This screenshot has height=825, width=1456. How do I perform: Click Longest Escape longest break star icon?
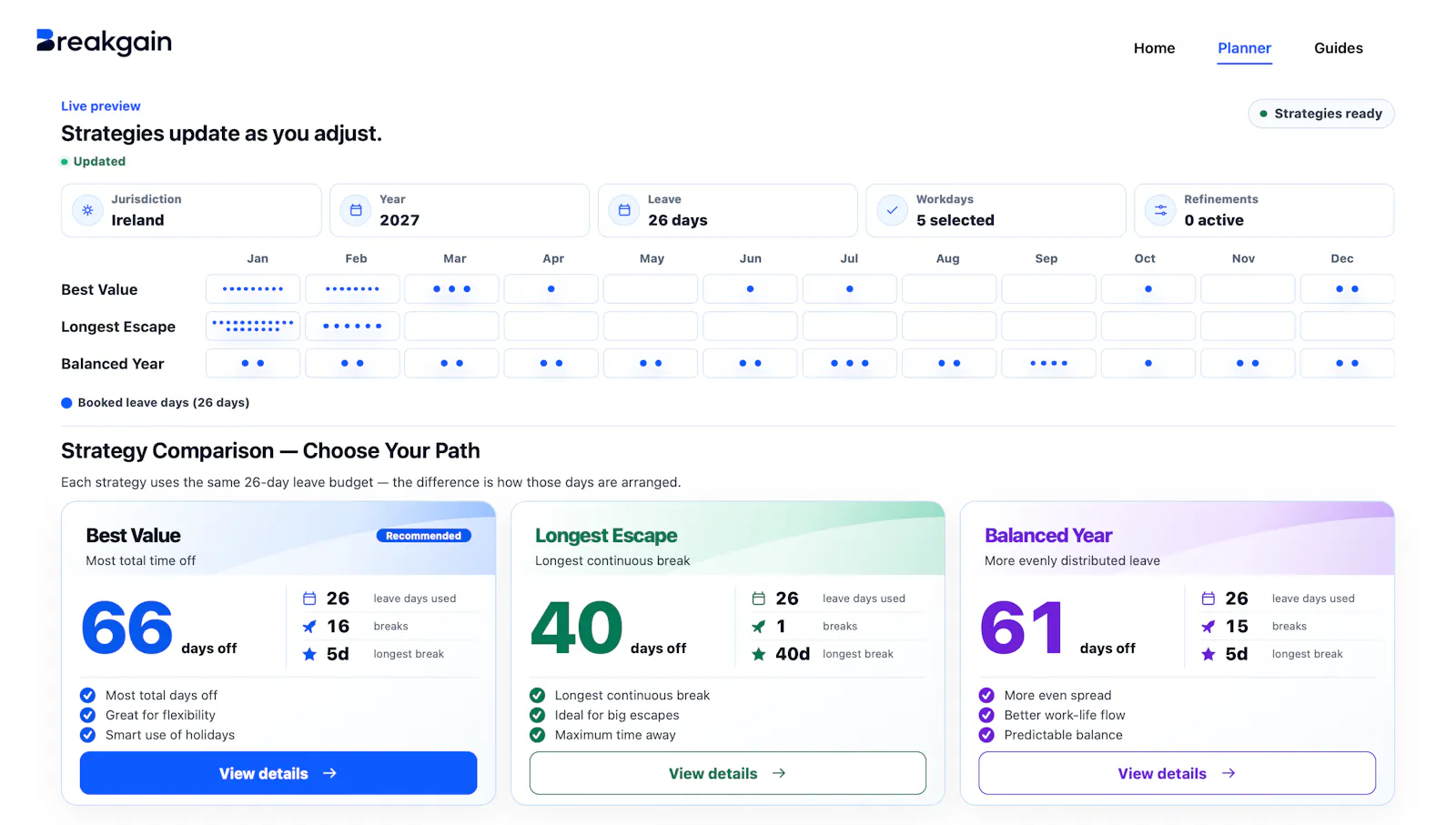coord(759,654)
